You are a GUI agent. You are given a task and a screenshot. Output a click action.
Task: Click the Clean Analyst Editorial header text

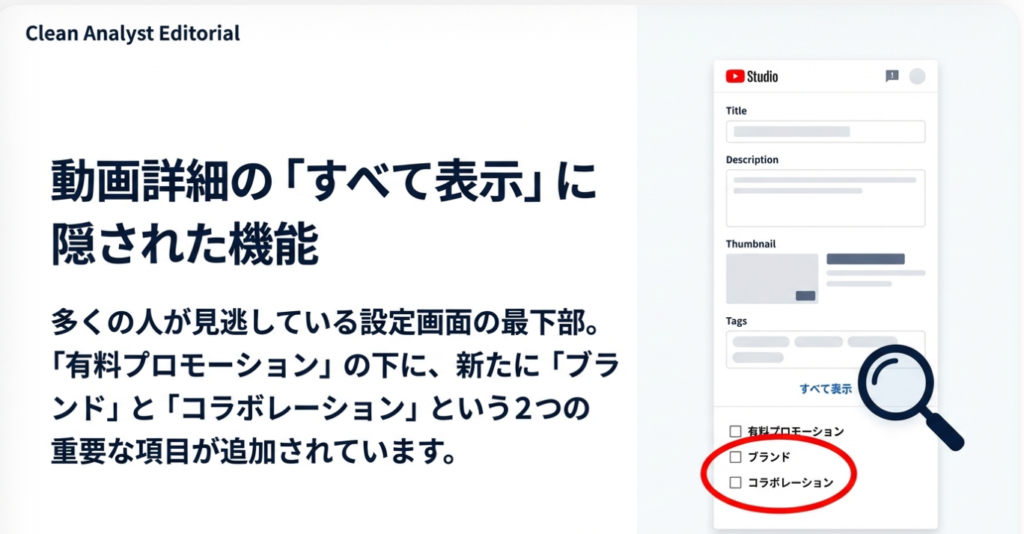tap(133, 33)
